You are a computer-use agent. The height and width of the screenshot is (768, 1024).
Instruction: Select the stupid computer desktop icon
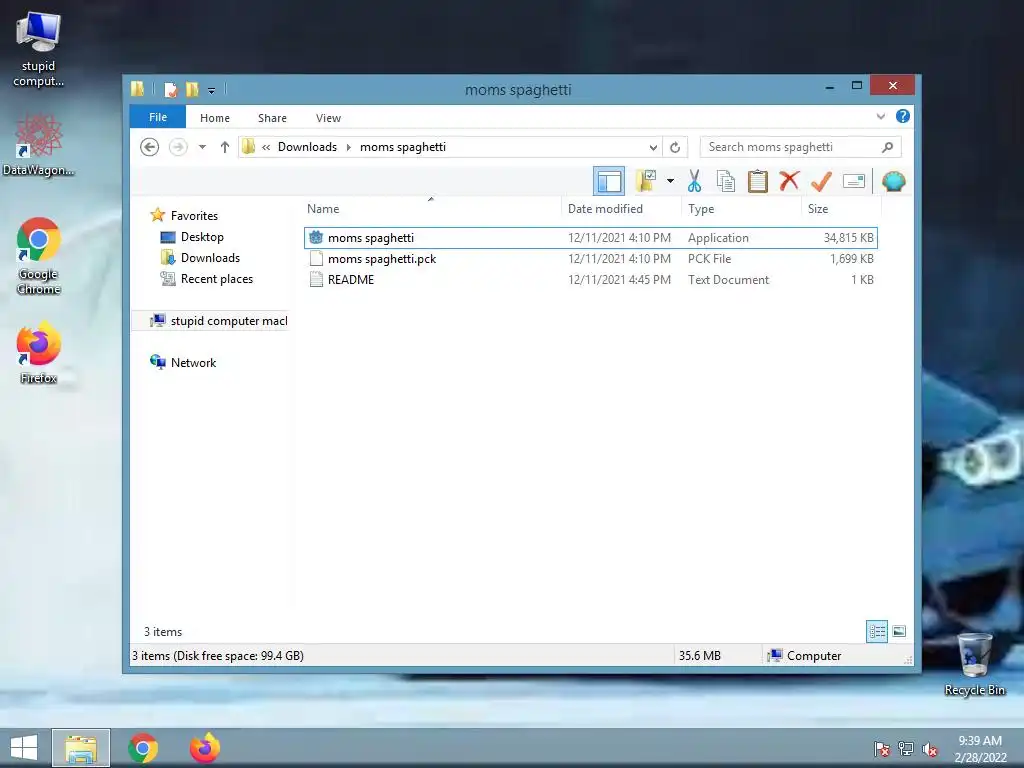click(x=39, y=49)
